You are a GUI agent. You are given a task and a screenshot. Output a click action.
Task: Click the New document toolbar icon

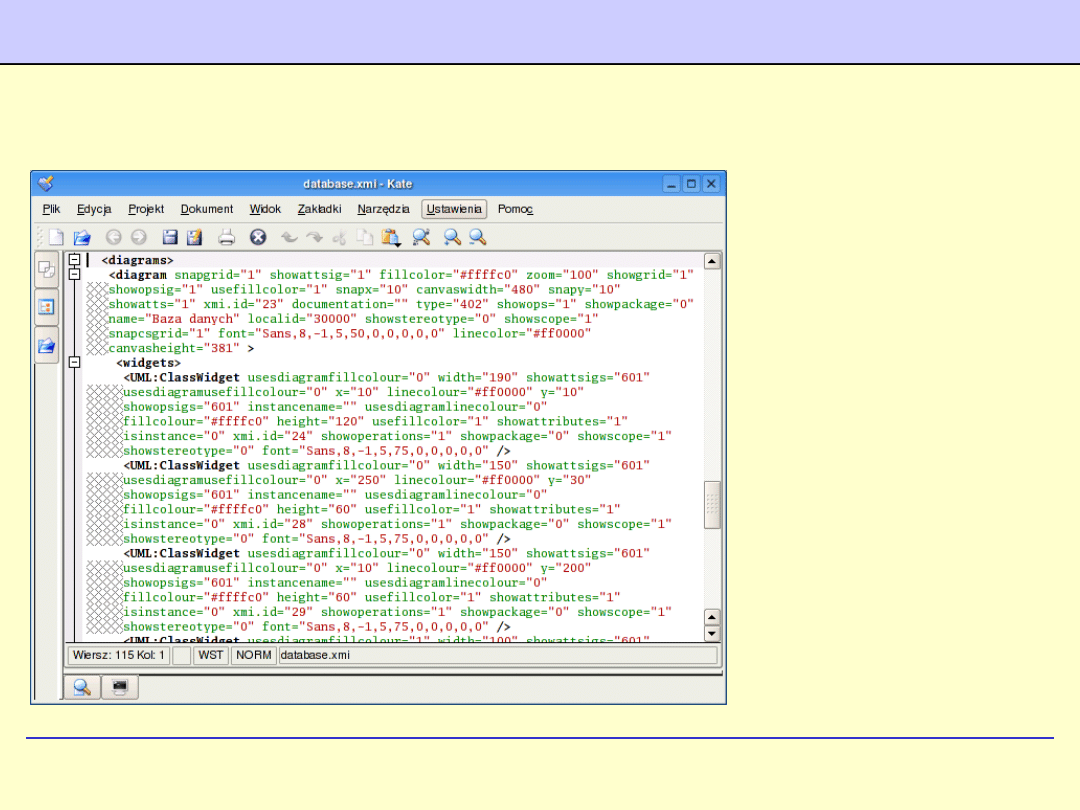click(57, 237)
